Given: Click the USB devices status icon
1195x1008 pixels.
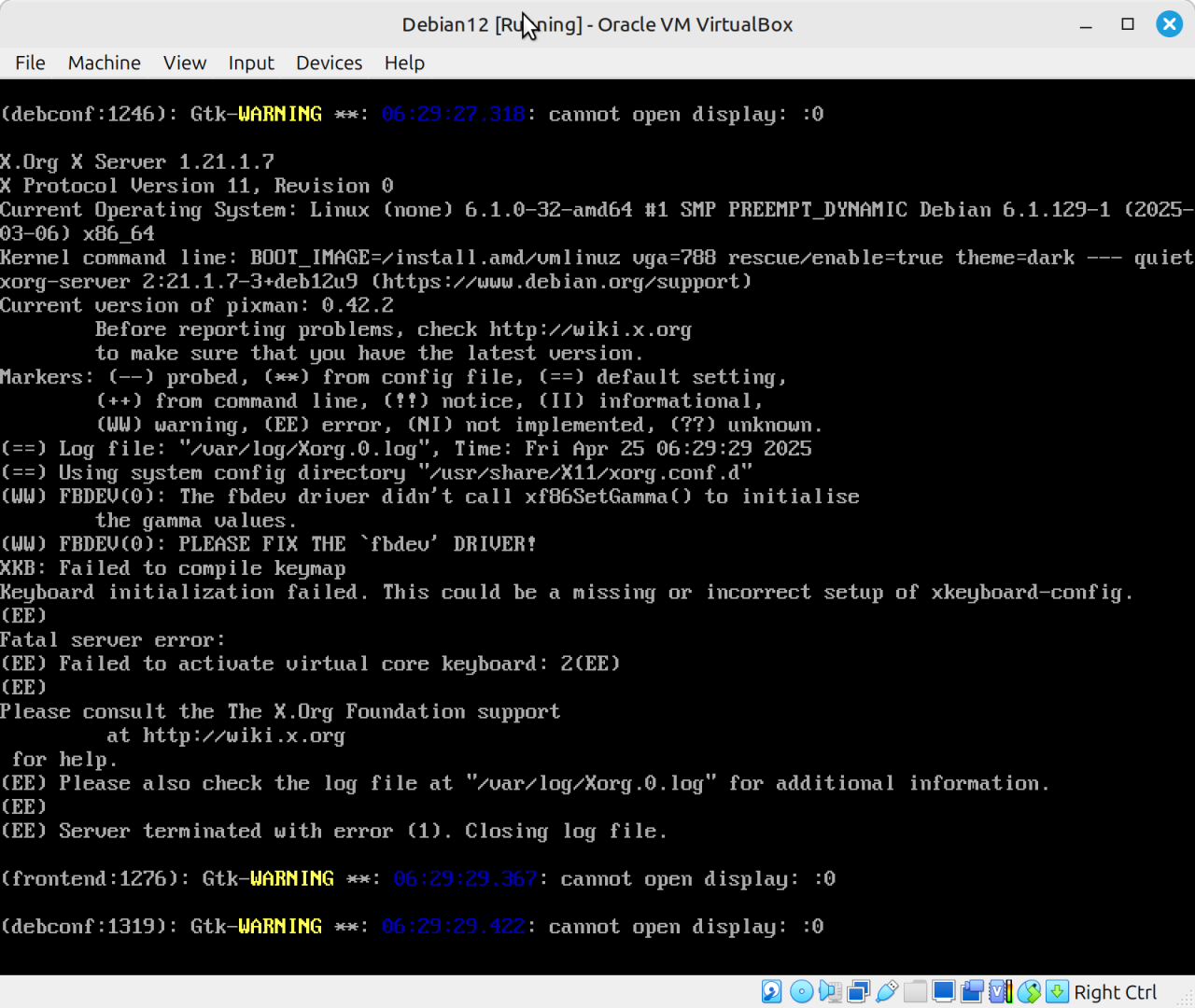Looking at the screenshot, I should (887, 991).
